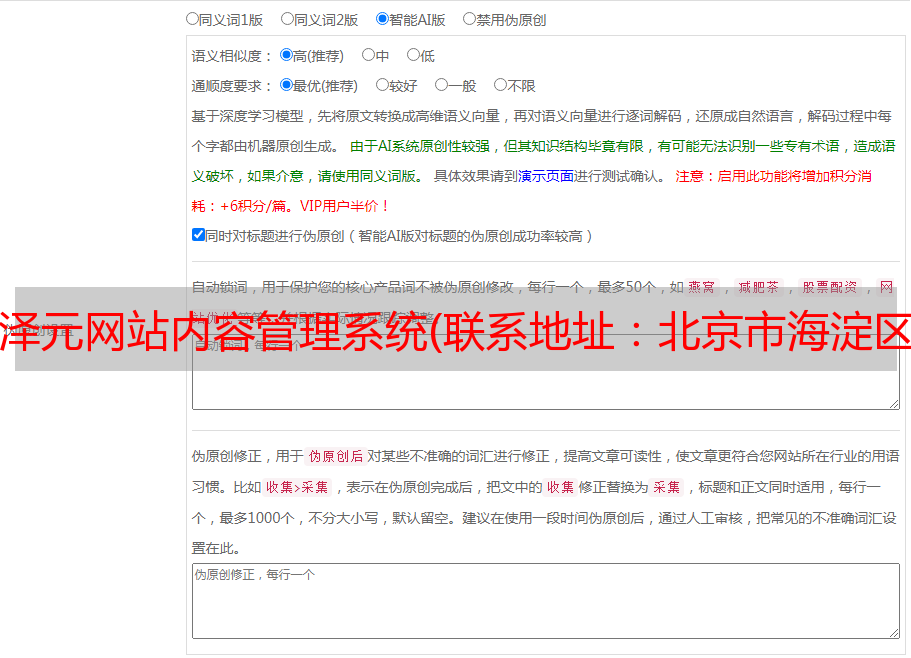
Task: Click the 自动锁词 textarea
Action: [546, 372]
